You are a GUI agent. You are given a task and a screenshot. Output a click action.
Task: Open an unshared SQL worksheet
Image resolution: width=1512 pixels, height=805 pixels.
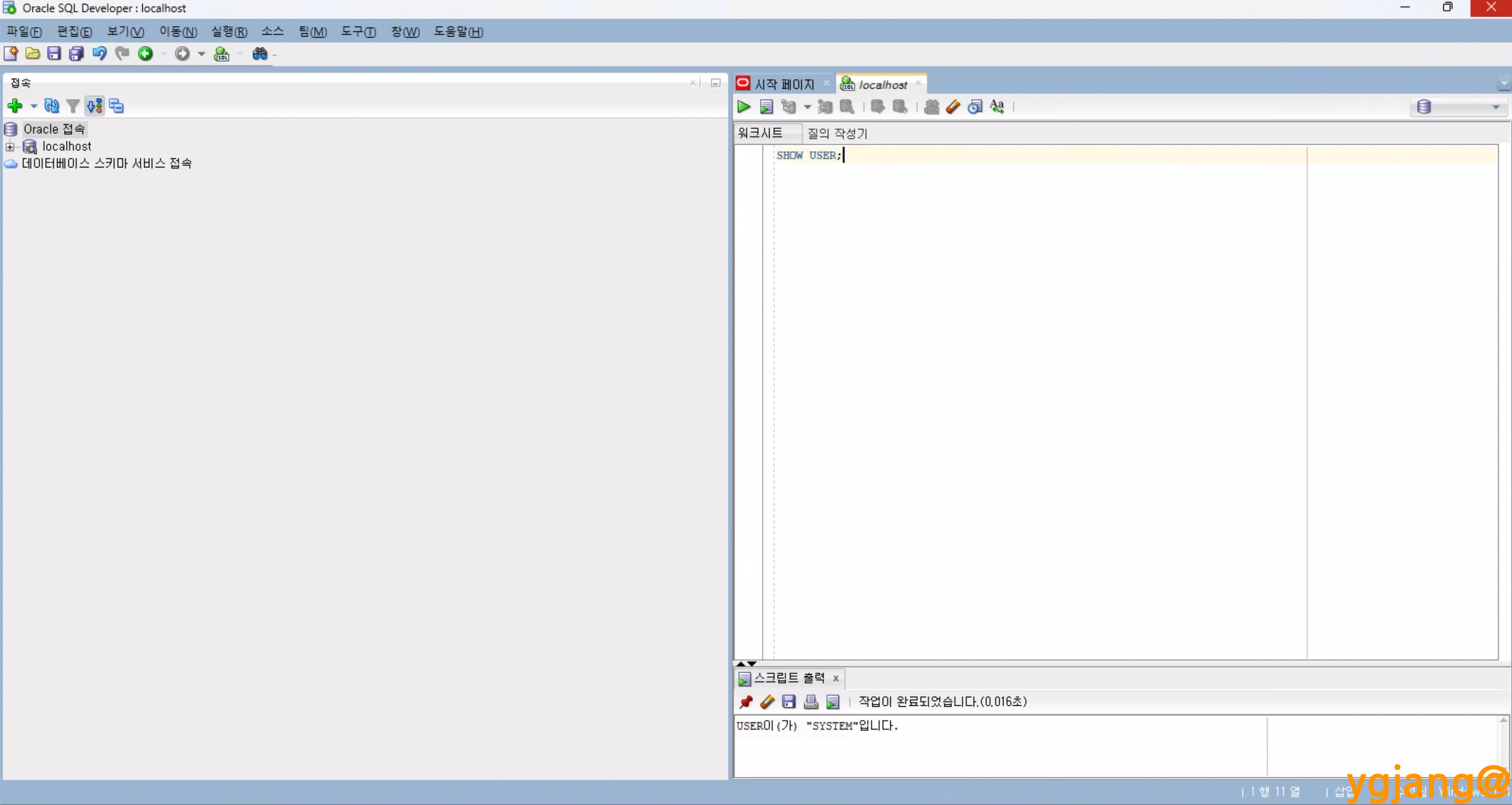tap(931, 106)
